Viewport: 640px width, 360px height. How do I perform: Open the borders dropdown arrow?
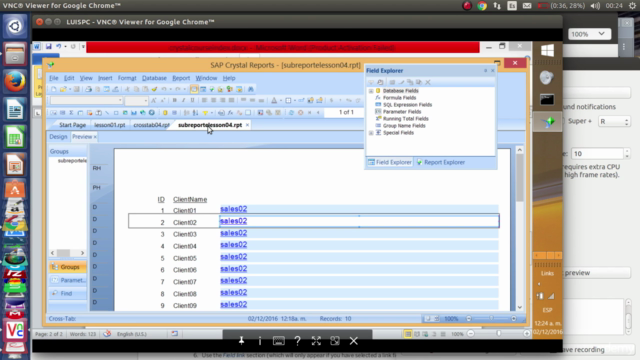295,100
